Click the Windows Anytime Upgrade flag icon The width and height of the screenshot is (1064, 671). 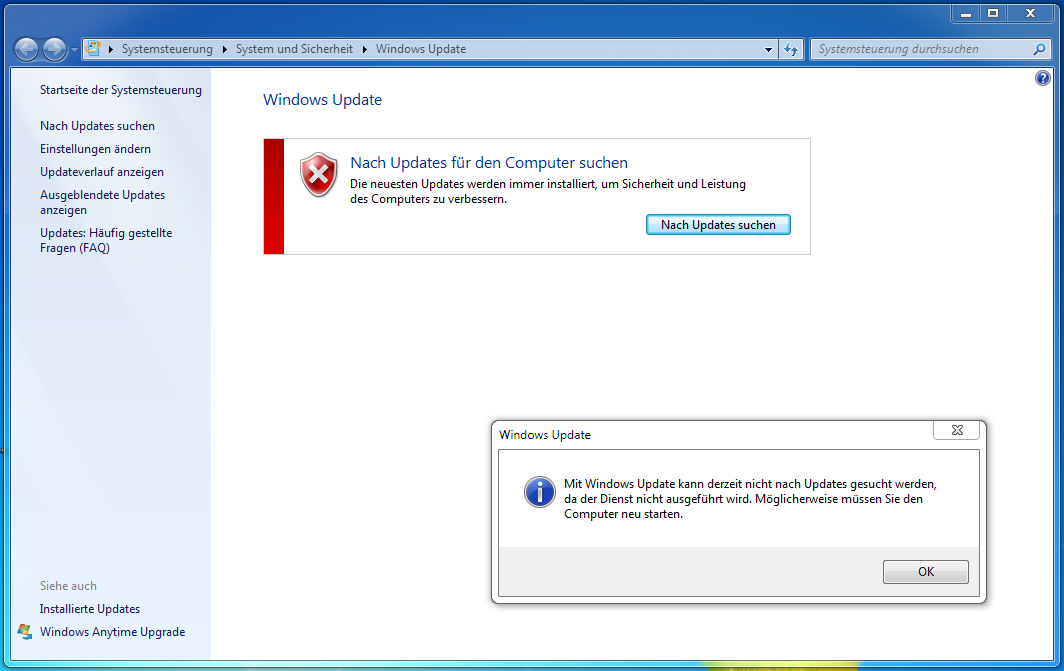pos(25,632)
